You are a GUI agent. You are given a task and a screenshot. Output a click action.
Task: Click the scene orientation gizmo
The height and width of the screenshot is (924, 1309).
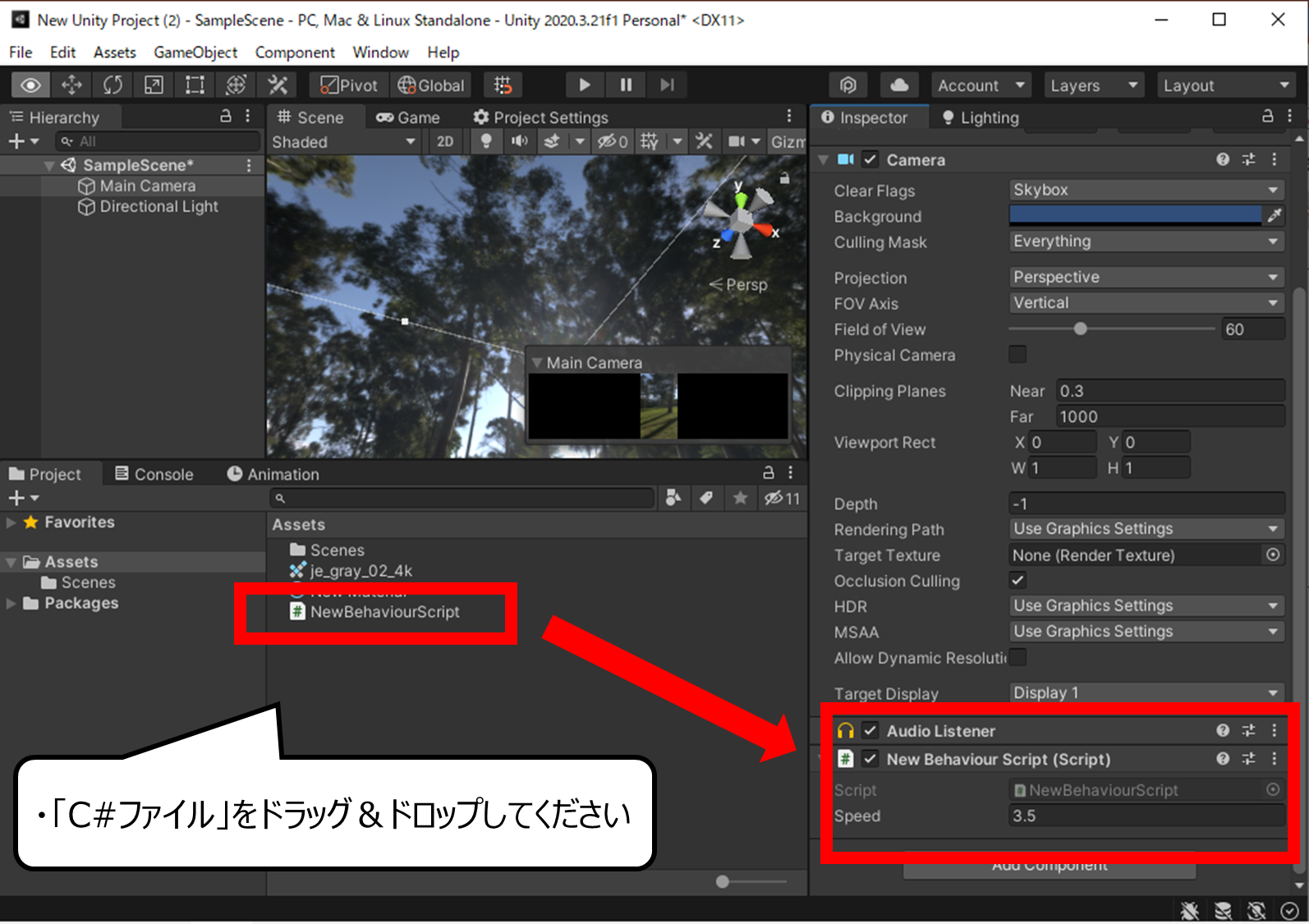tap(741, 222)
